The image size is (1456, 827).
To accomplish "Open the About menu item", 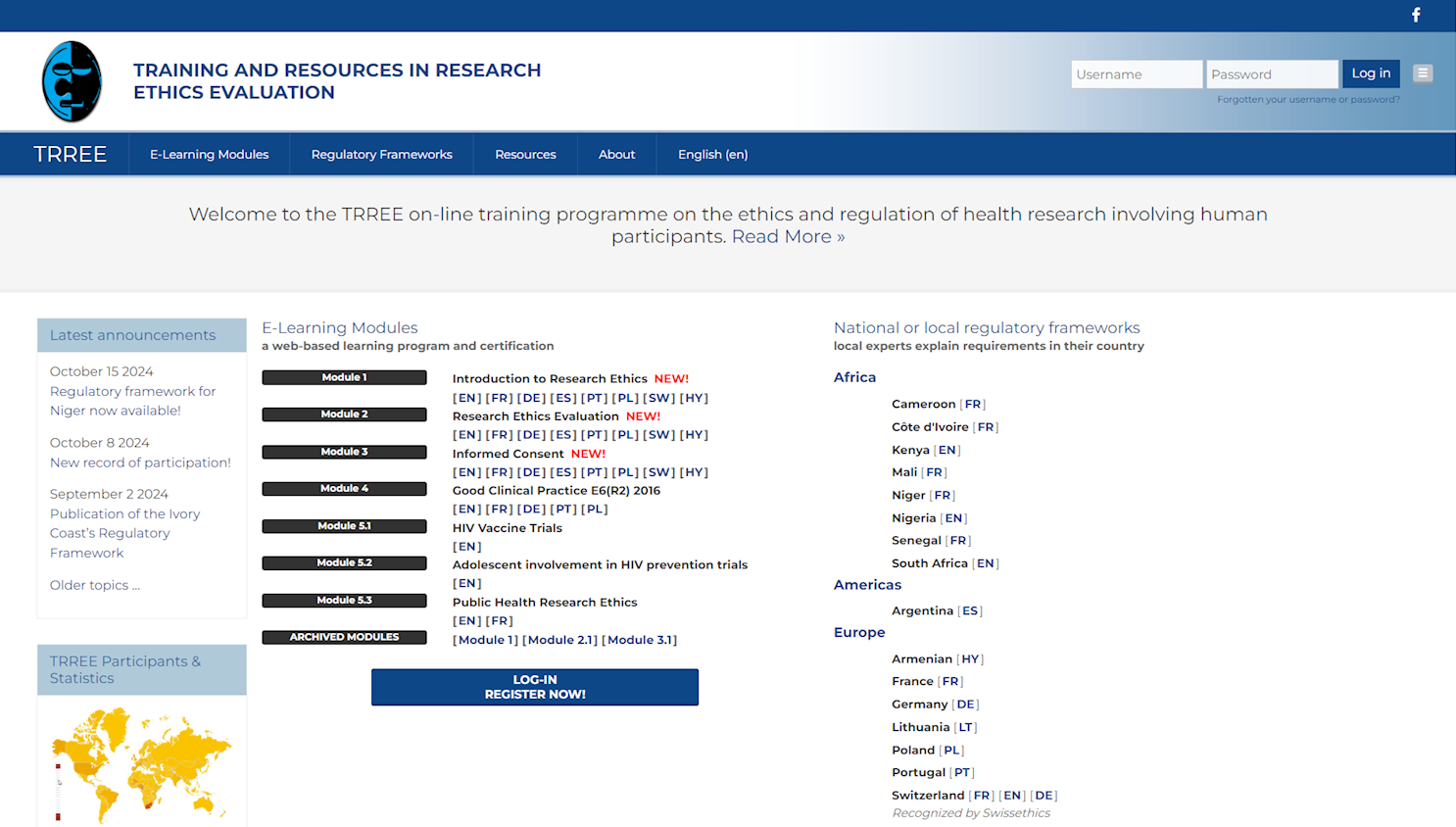I will [x=616, y=155].
